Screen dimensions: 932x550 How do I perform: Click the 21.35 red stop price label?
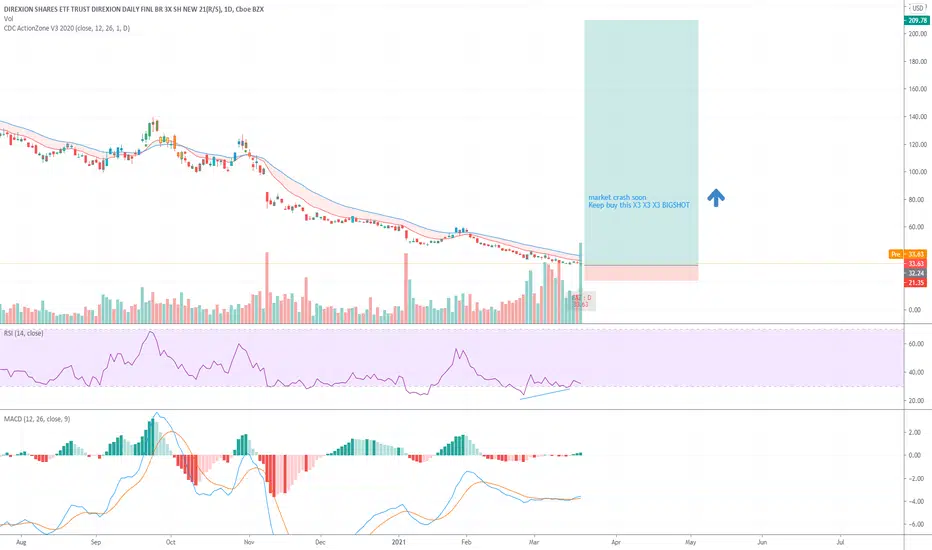[x=916, y=283]
